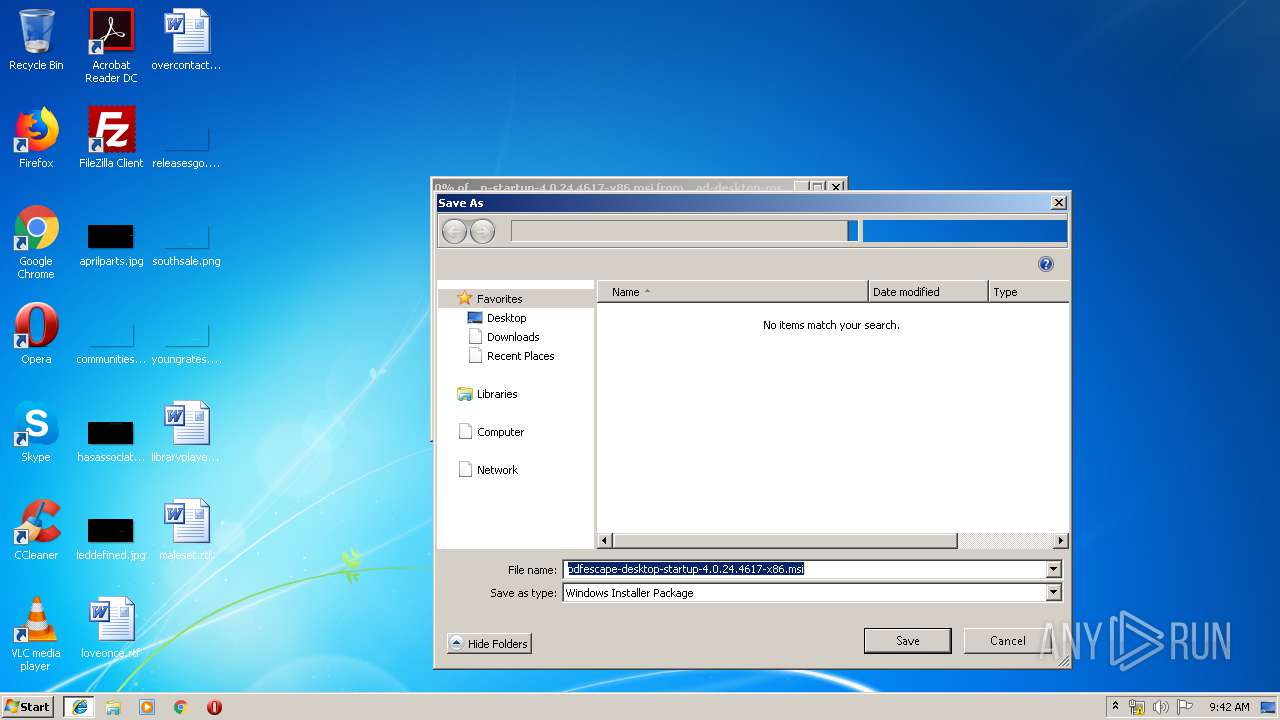Image resolution: width=1280 pixels, height=720 pixels.
Task: Launch CCleaner from the desktop
Action: point(36,530)
